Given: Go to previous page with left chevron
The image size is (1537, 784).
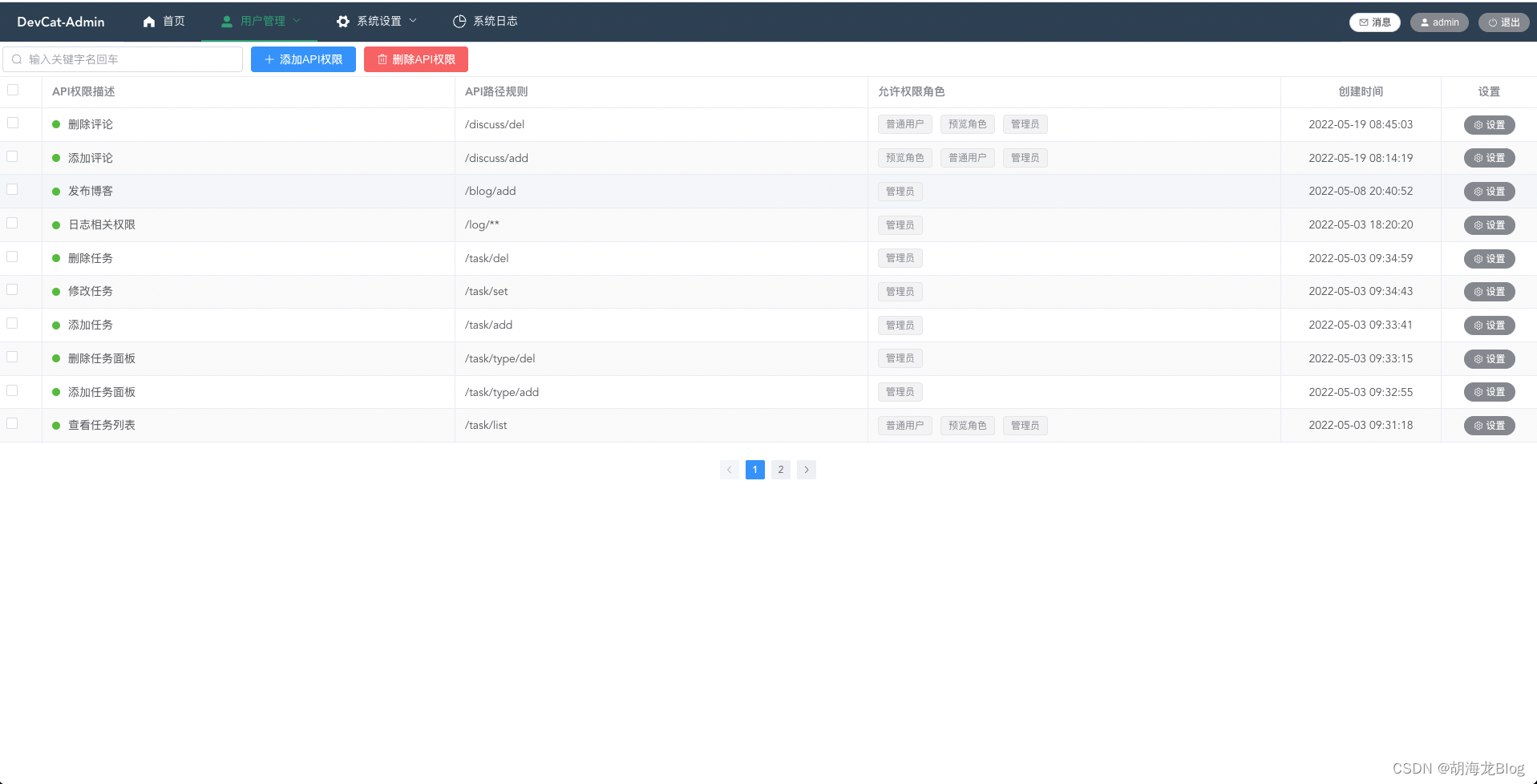Looking at the screenshot, I should pos(730,470).
